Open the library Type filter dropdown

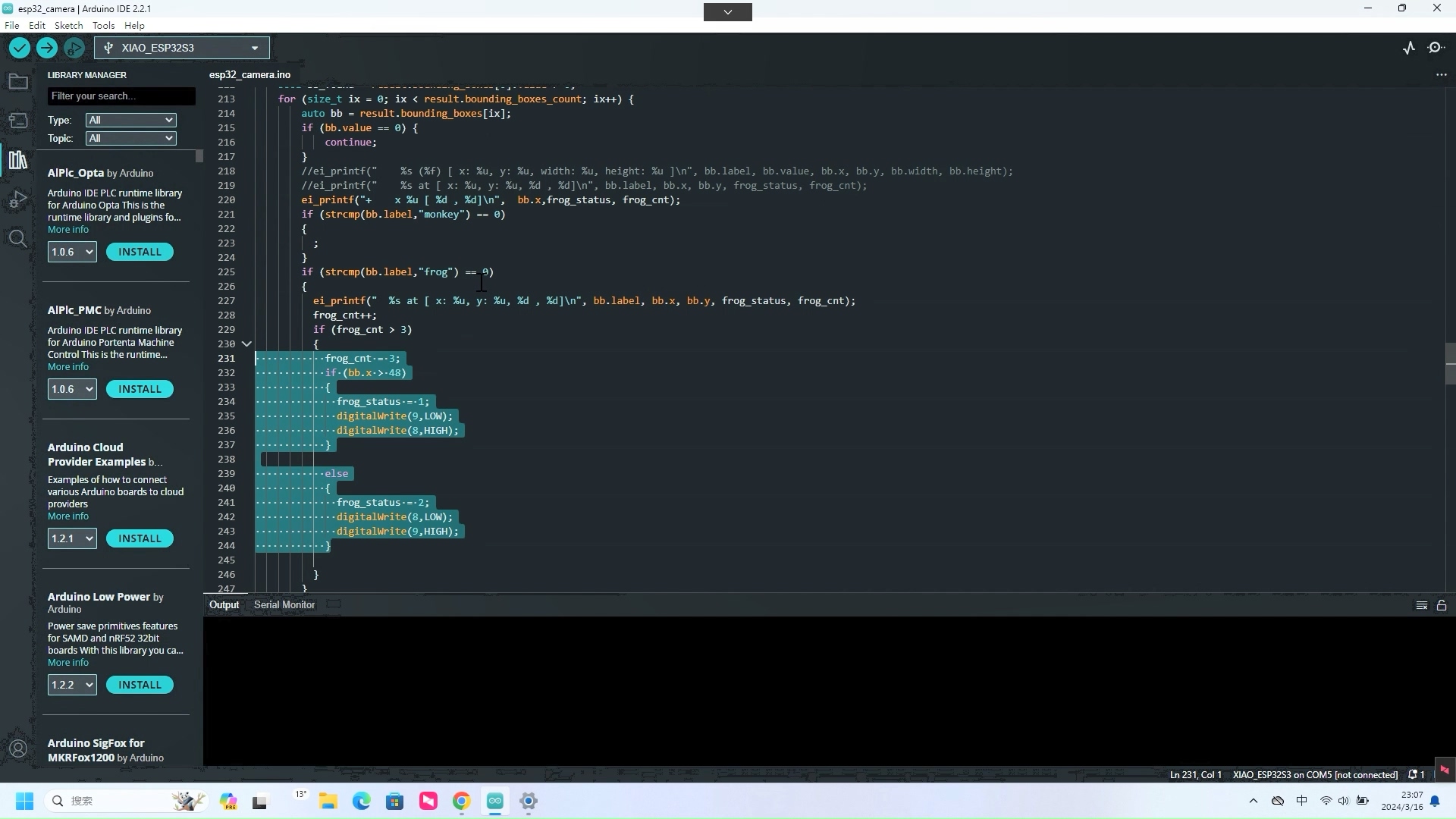click(130, 120)
